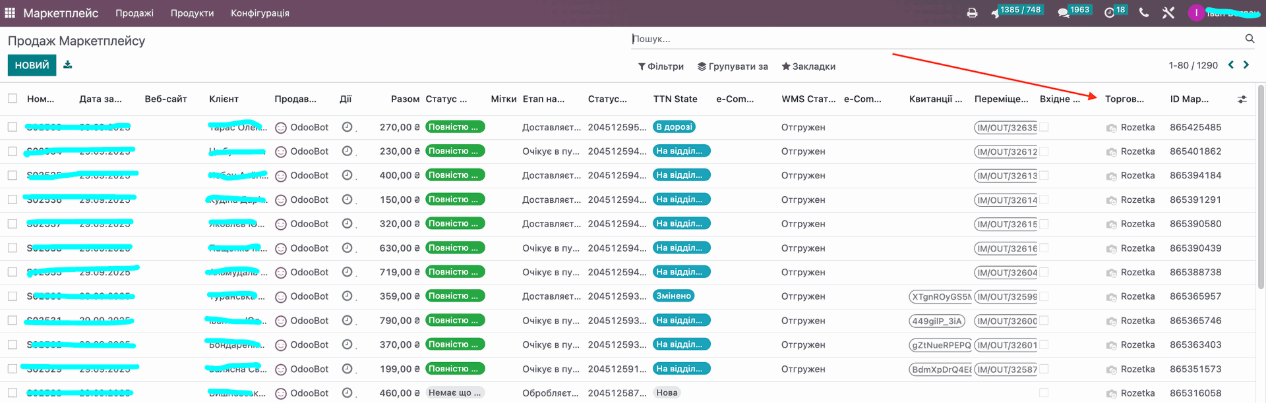The width and height of the screenshot is (1266, 403).
Task: Open activity clock in 230,00 ₴ row
Action: click(x=347, y=151)
